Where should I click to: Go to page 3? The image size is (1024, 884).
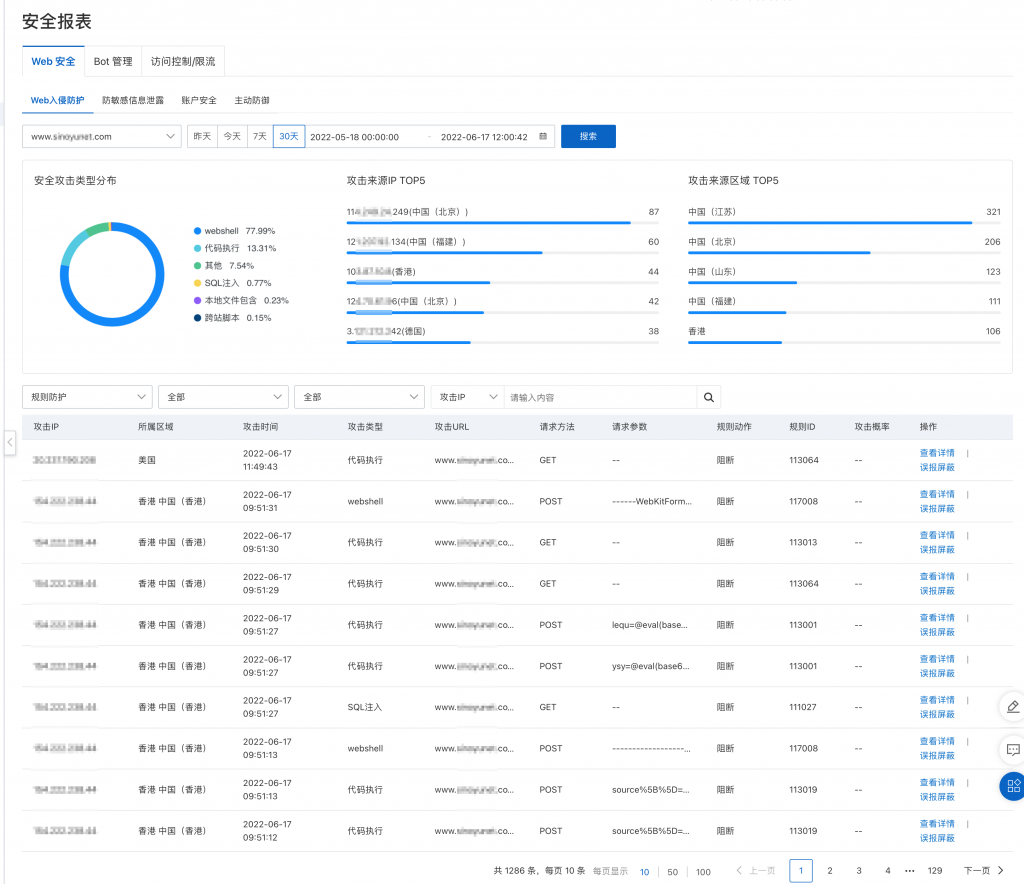pos(859,871)
